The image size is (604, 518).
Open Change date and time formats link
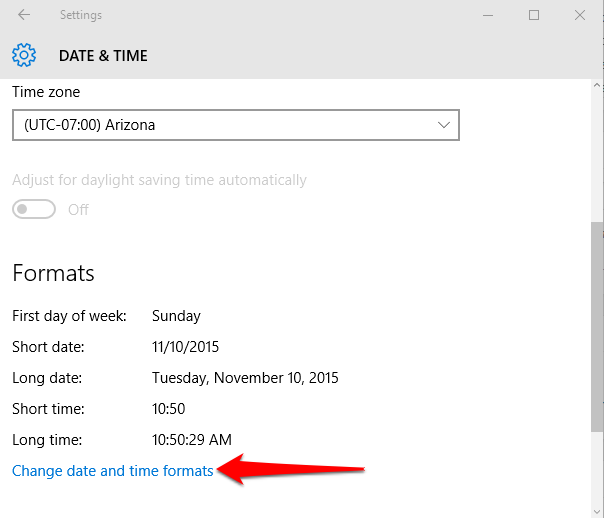coord(112,471)
